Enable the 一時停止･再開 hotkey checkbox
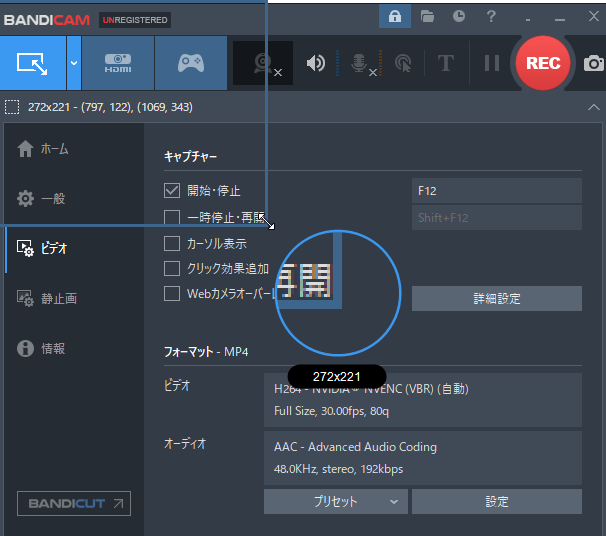 tap(172, 217)
